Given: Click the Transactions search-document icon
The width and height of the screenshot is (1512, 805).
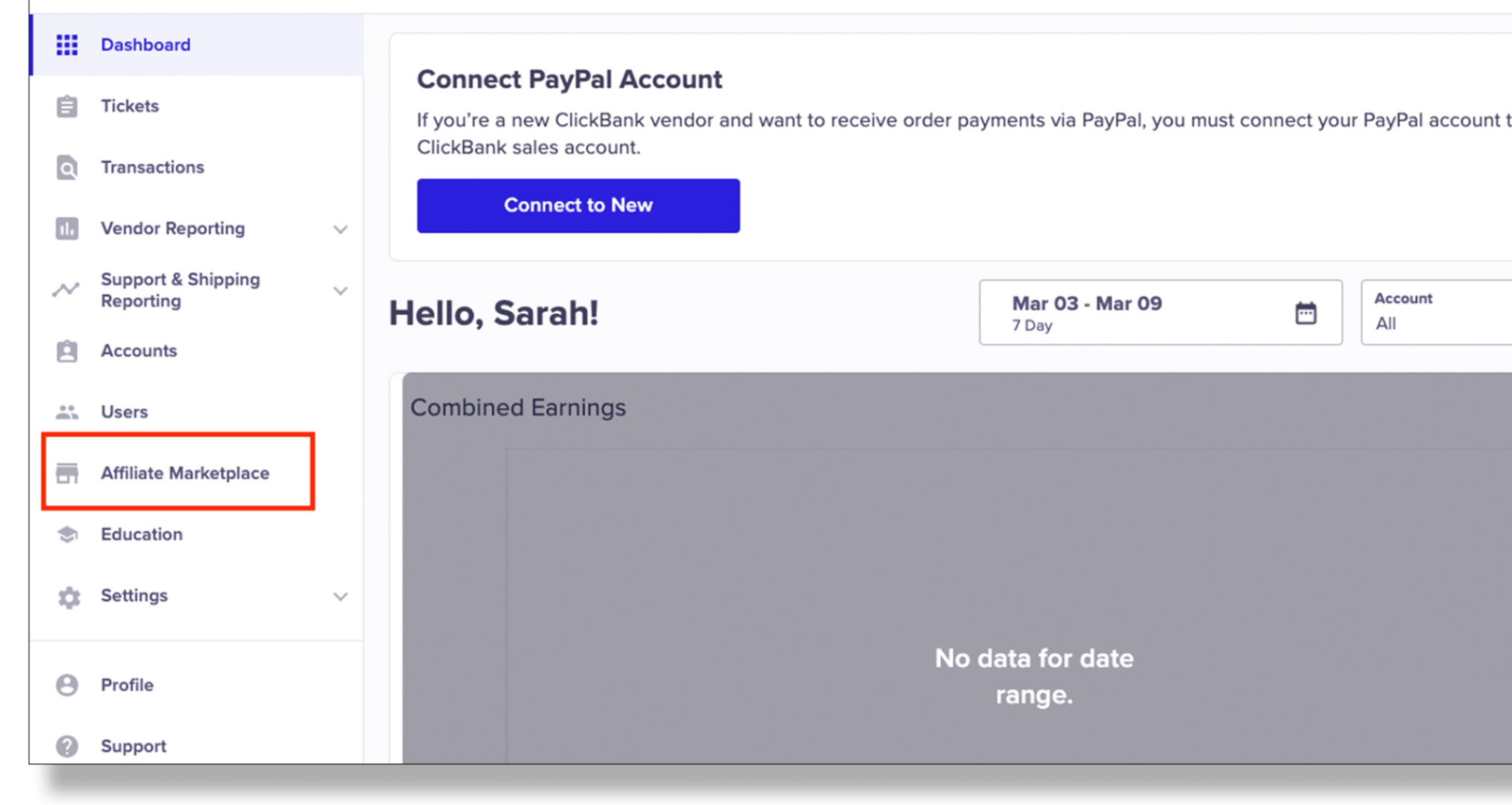Looking at the screenshot, I should pos(67,168).
